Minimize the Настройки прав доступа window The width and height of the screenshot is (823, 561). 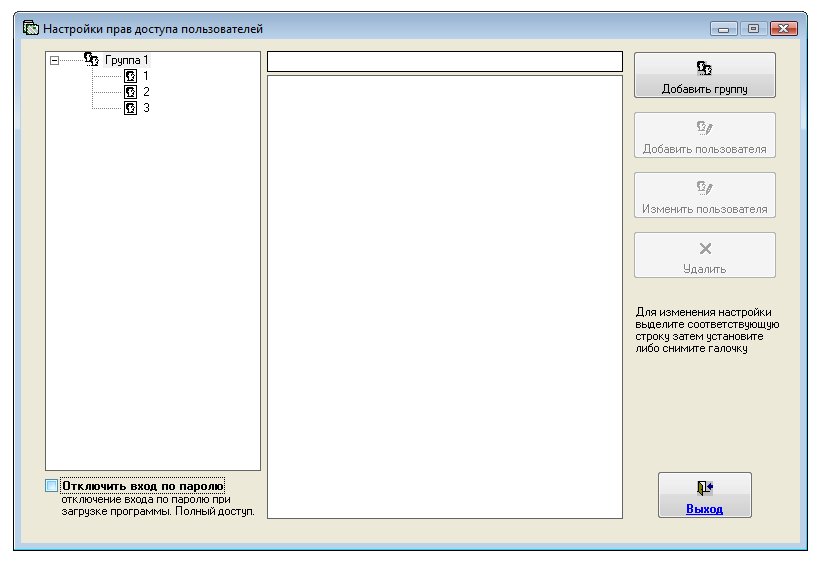point(724,28)
